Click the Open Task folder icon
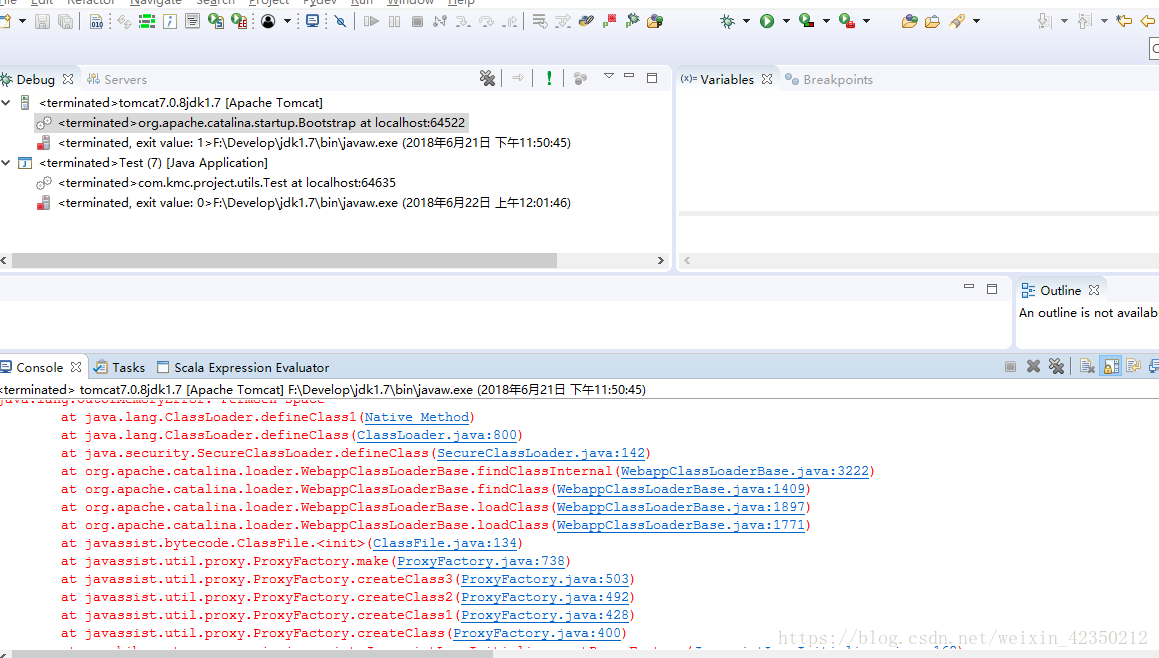The width and height of the screenshot is (1159, 658). 933,21
